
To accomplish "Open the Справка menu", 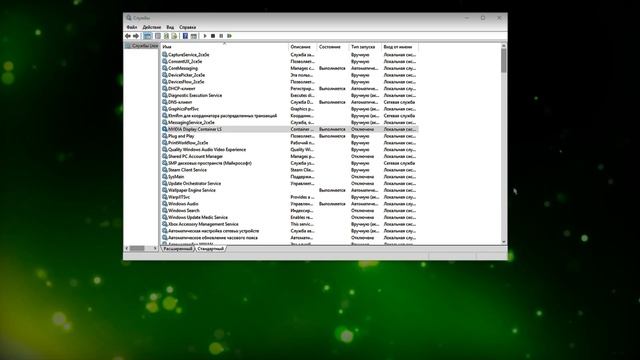I will tap(187, 27).
